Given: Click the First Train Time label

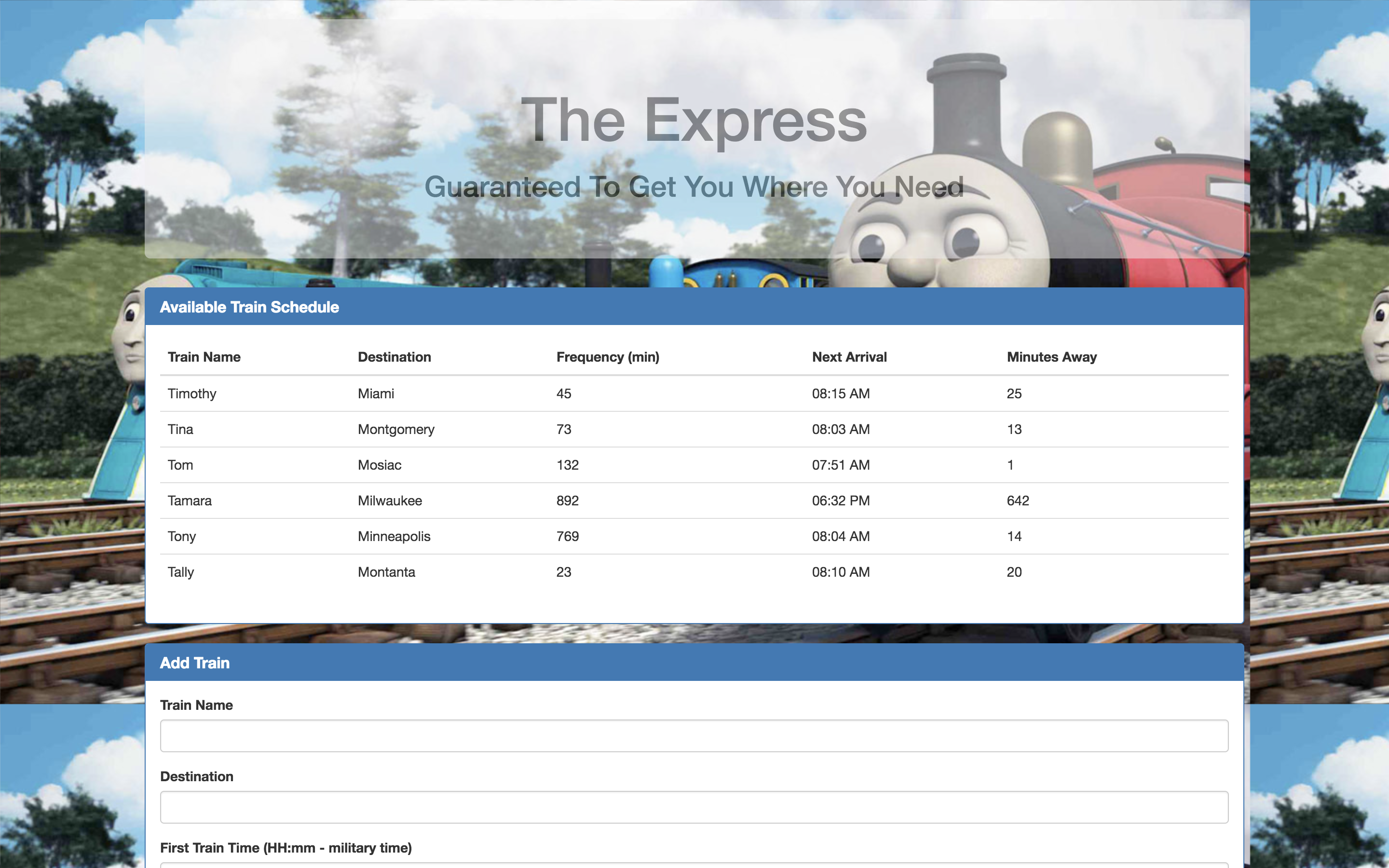Looking at the screenshot, I should [x=286, y=848].
